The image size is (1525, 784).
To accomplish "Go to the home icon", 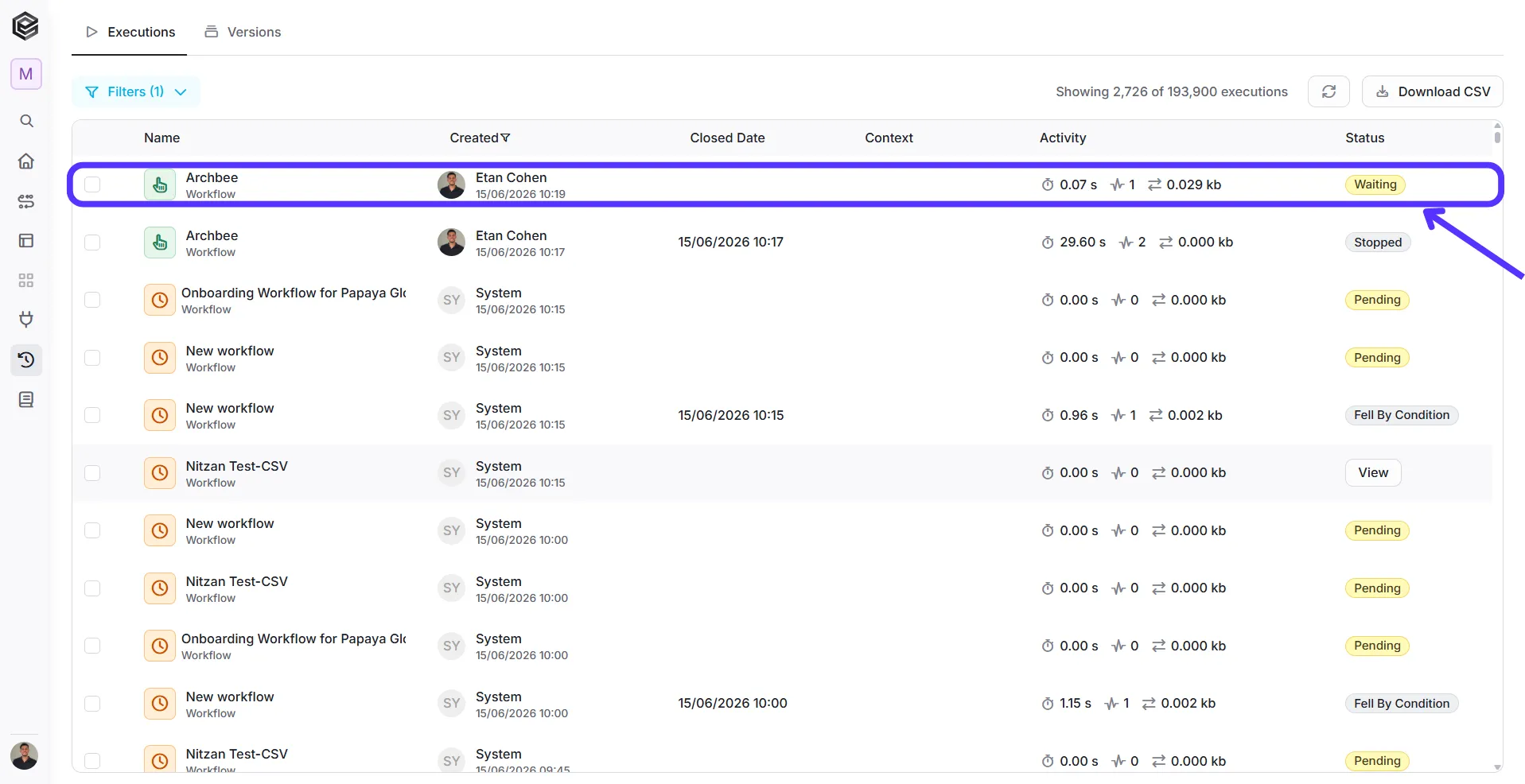I will point(26,161).
